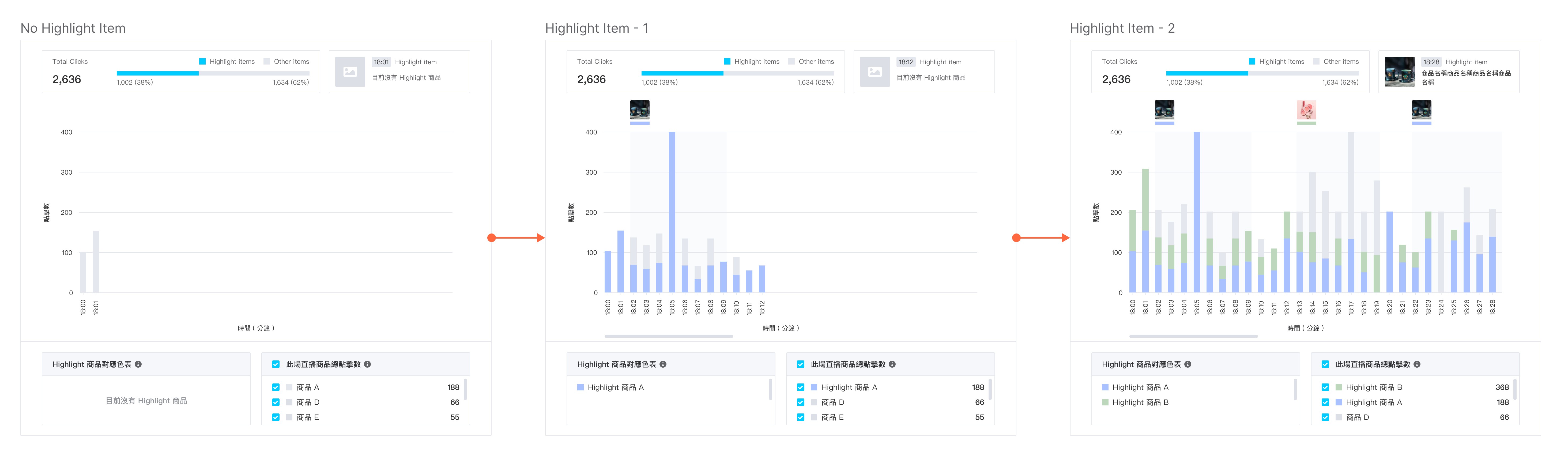Click info icon beside Highlight 商品對應色表 in Highlight Item - 2 panel
Viewport: 1568px width, 467px height.
click(1188, 364)
